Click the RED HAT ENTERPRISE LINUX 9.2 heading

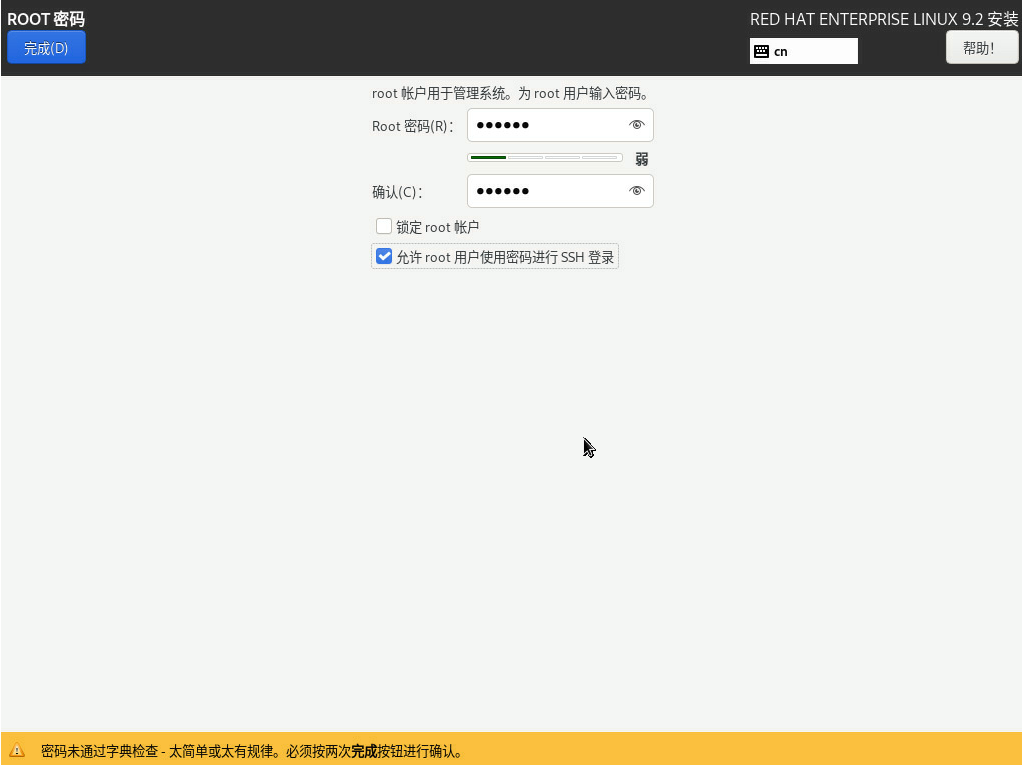point(883,19)
